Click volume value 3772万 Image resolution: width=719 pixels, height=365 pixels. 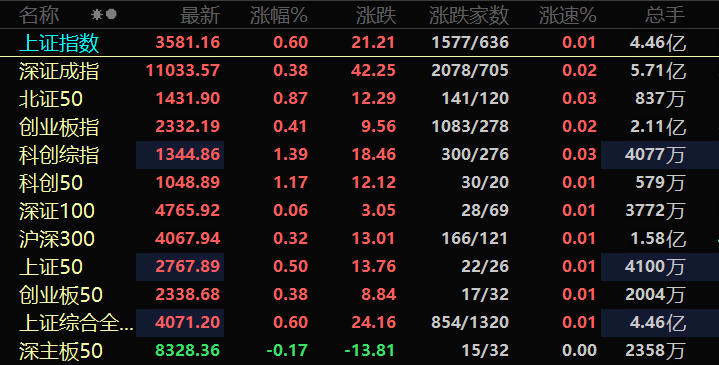(655, 210)
